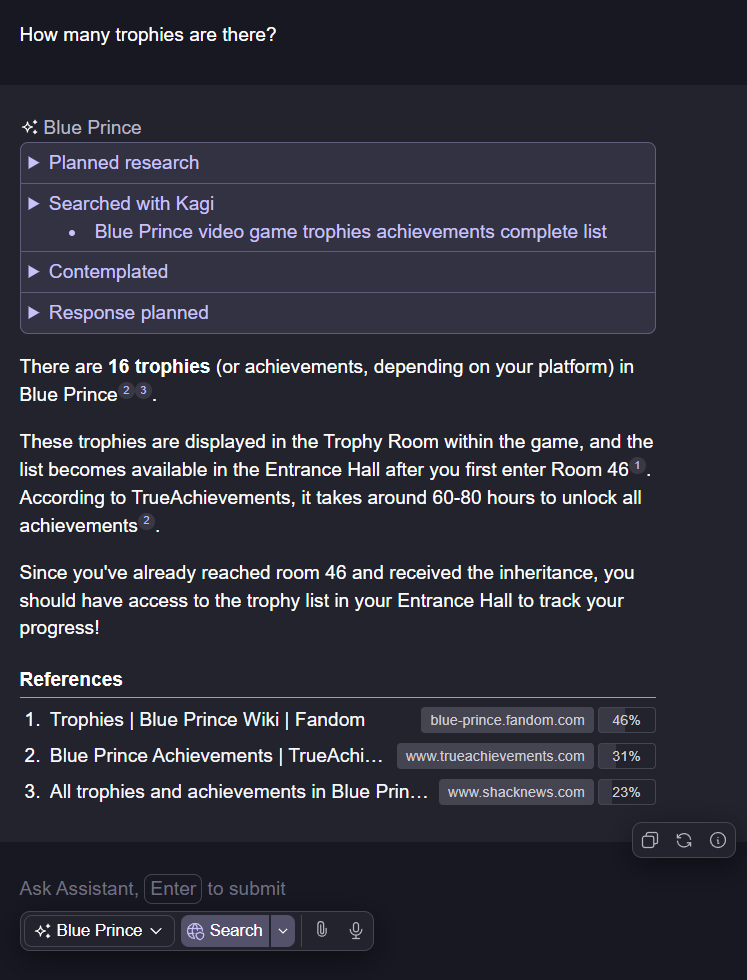Expand the Searched with Kagi section
Image resolution: width=747 pixels, height=980 pixels.
[131, 204]
